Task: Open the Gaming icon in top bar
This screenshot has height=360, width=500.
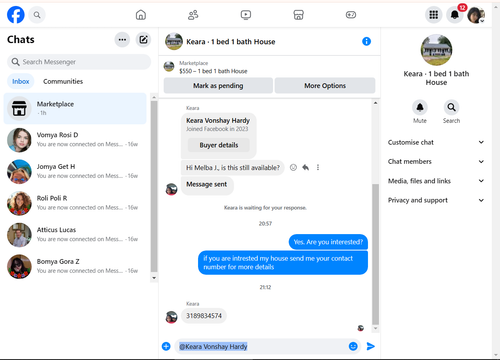Action: (x=351, y=15)
